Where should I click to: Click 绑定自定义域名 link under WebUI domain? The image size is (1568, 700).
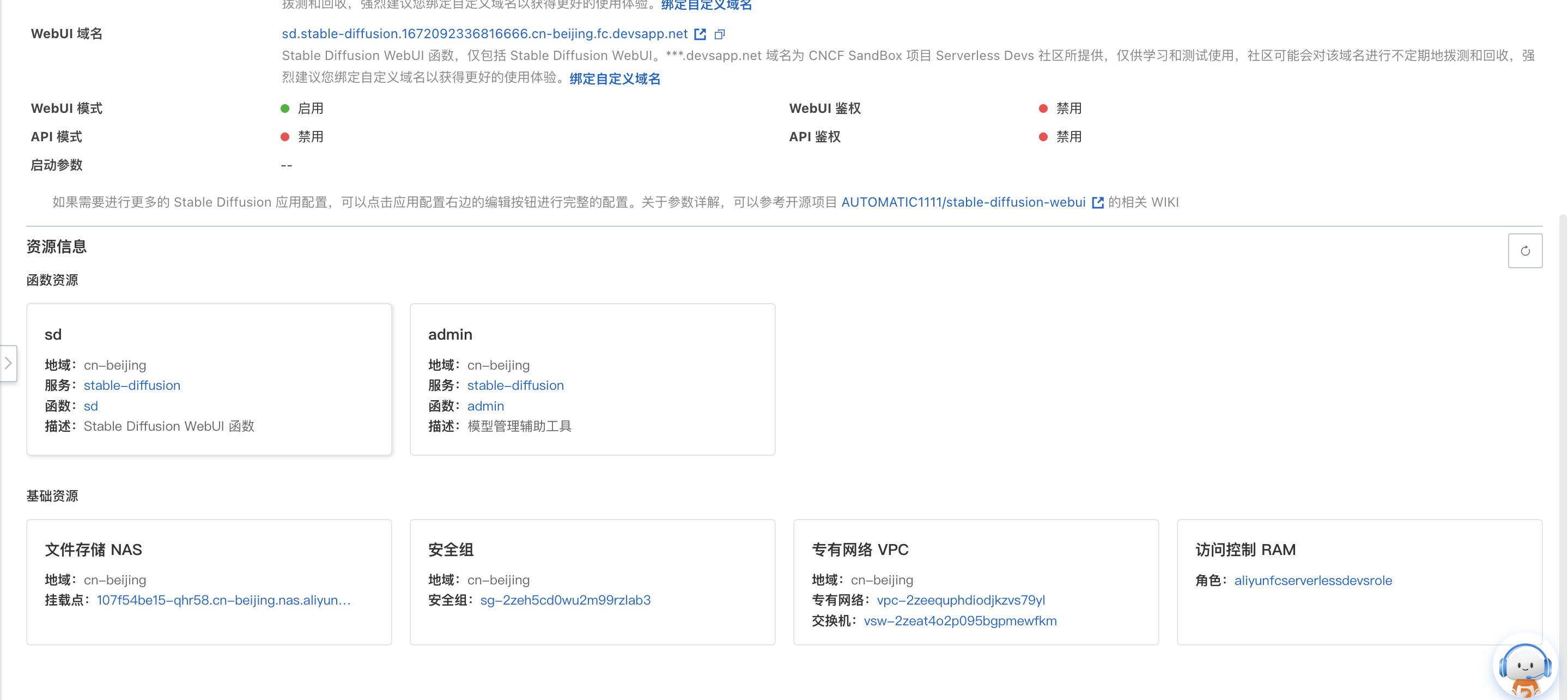pyautogui.click(x=615, y=79)
